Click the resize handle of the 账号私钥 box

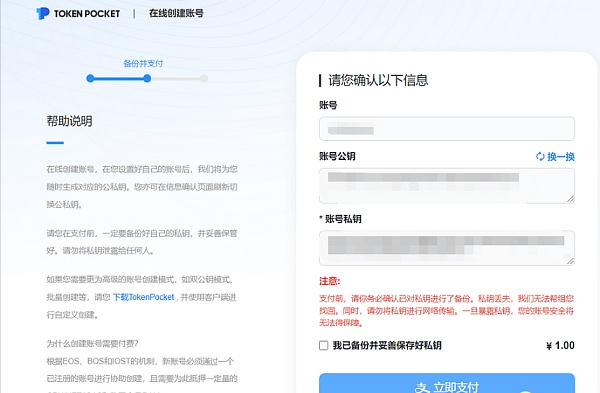click(570, 261)
